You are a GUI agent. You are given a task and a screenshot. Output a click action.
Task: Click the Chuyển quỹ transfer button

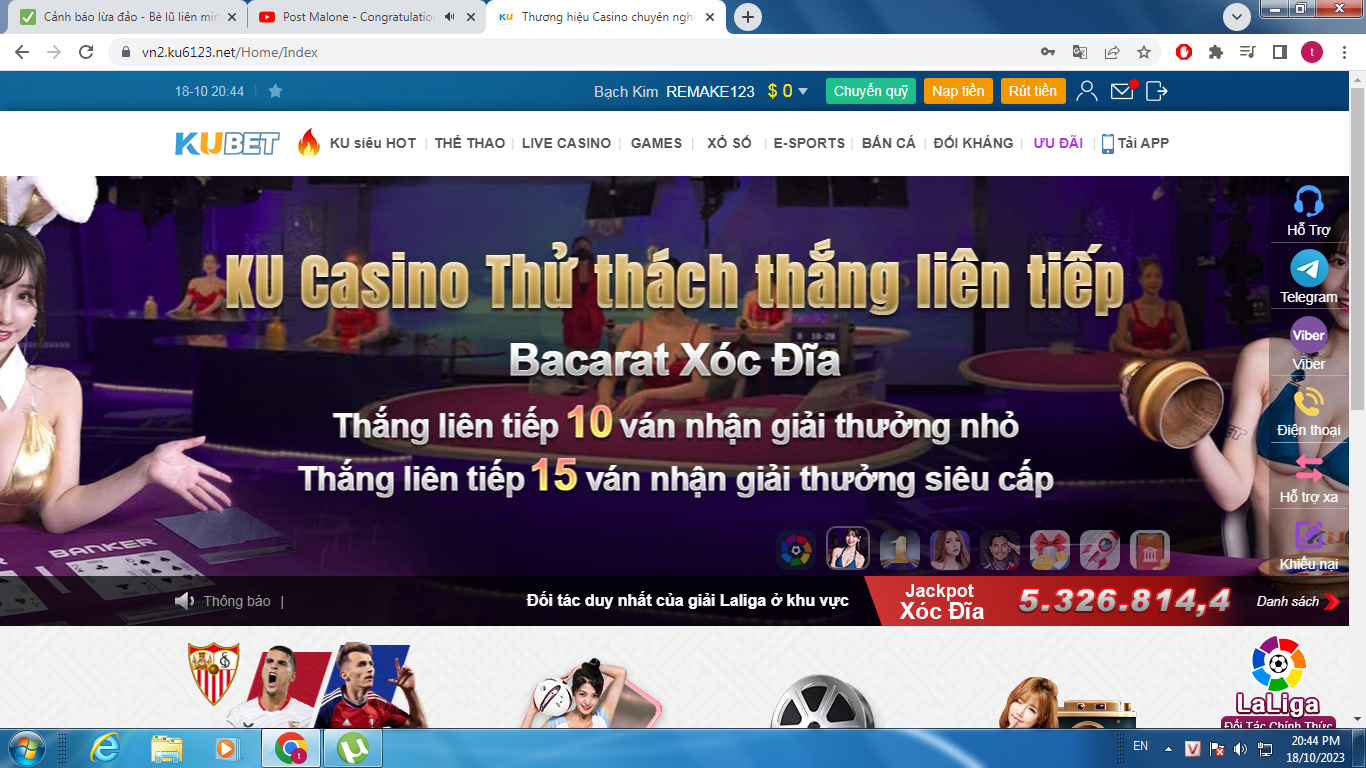pyautogui.click(x=871, y=91)
